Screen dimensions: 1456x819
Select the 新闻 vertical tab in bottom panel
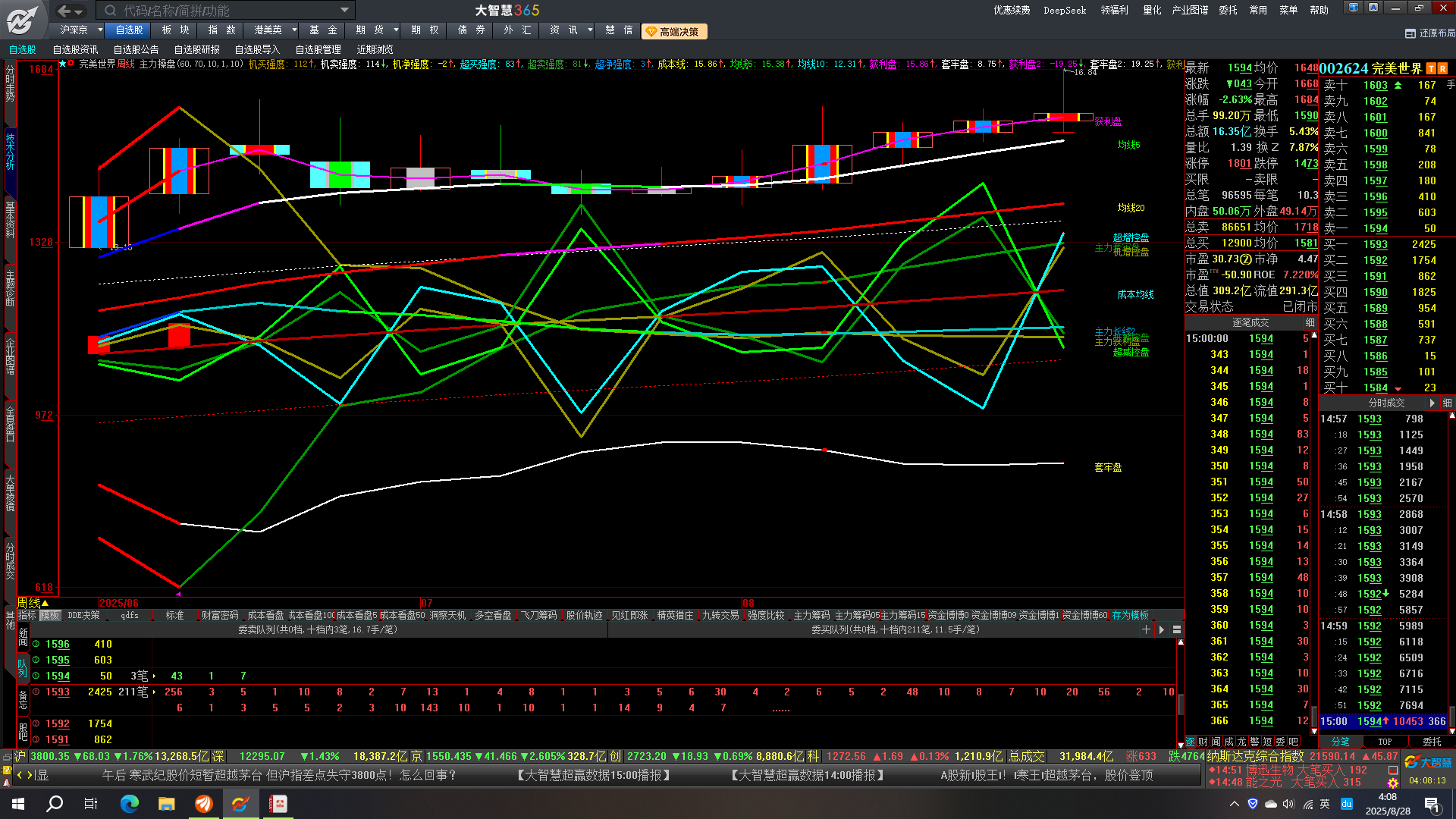[x=23, y=637]
